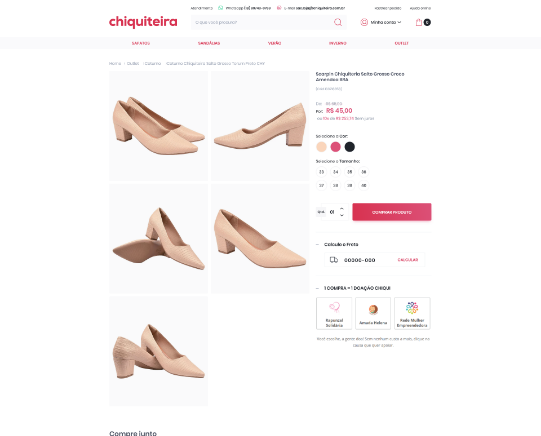This screenshot has width=541, height=436.
Task: Click the delivery truck icon in freight field
Action: click(x=334, y=260)
